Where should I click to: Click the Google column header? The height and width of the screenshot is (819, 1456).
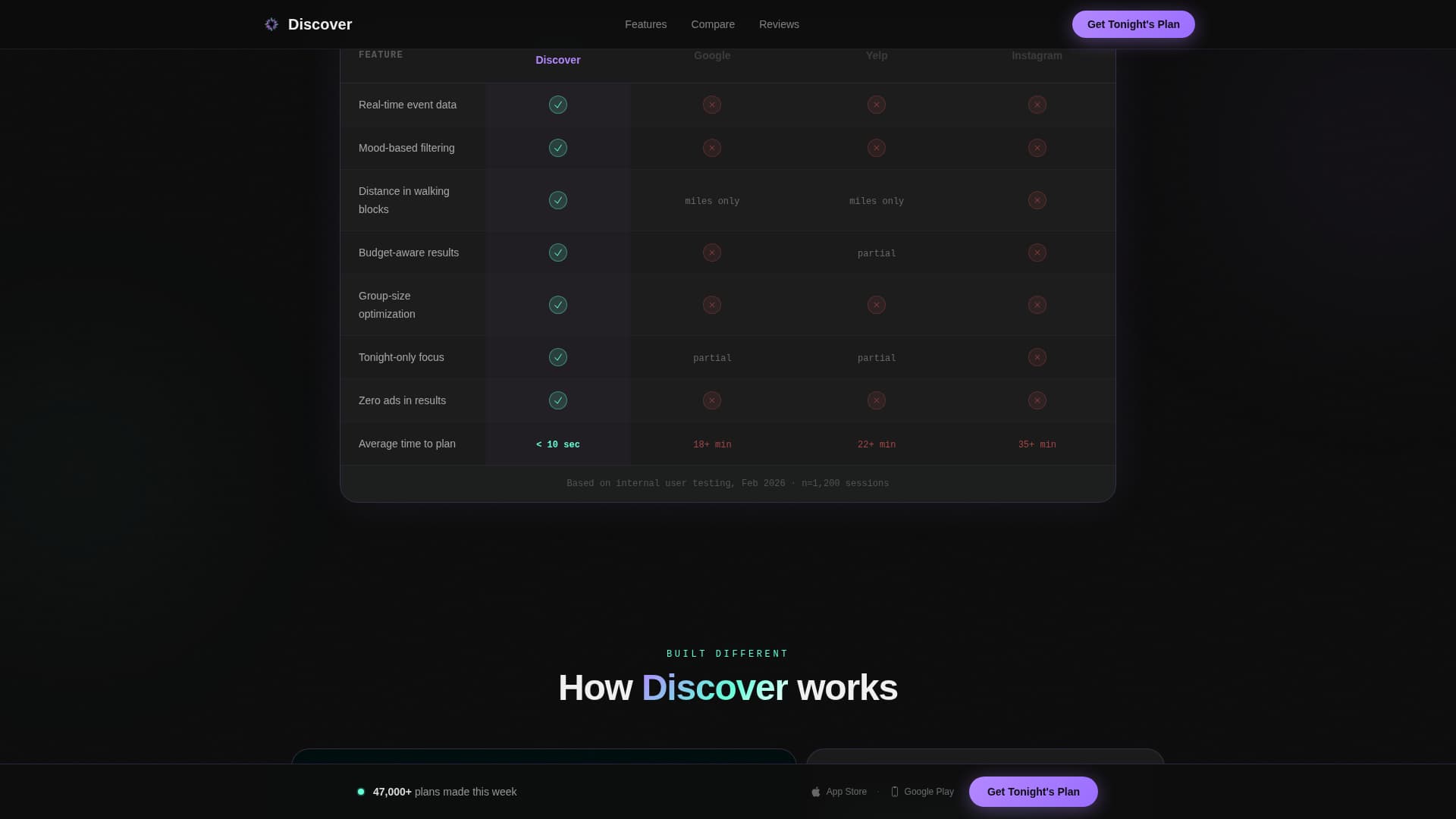[712, 55]
